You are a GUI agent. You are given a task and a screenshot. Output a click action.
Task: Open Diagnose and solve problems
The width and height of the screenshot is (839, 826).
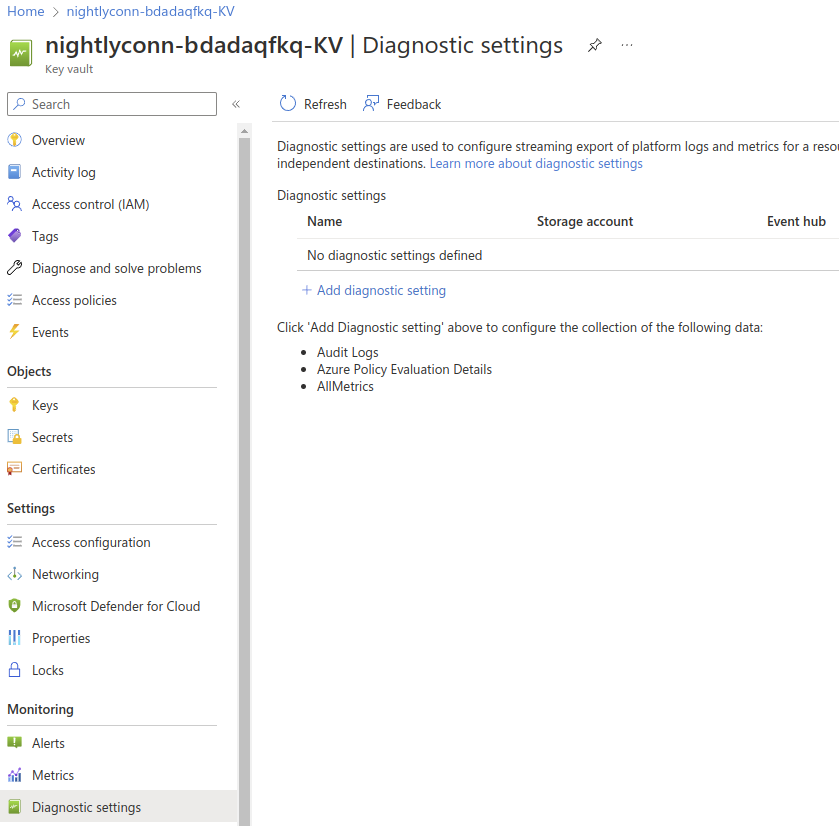(x=116, y=268)
